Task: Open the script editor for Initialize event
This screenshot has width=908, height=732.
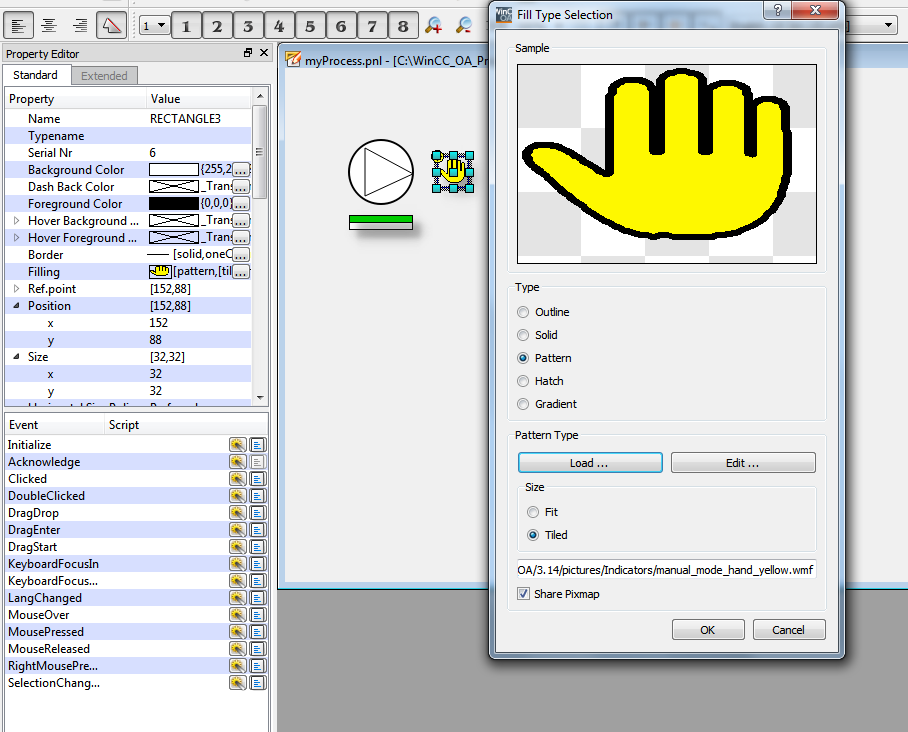Action: click(x=258, y=445)
